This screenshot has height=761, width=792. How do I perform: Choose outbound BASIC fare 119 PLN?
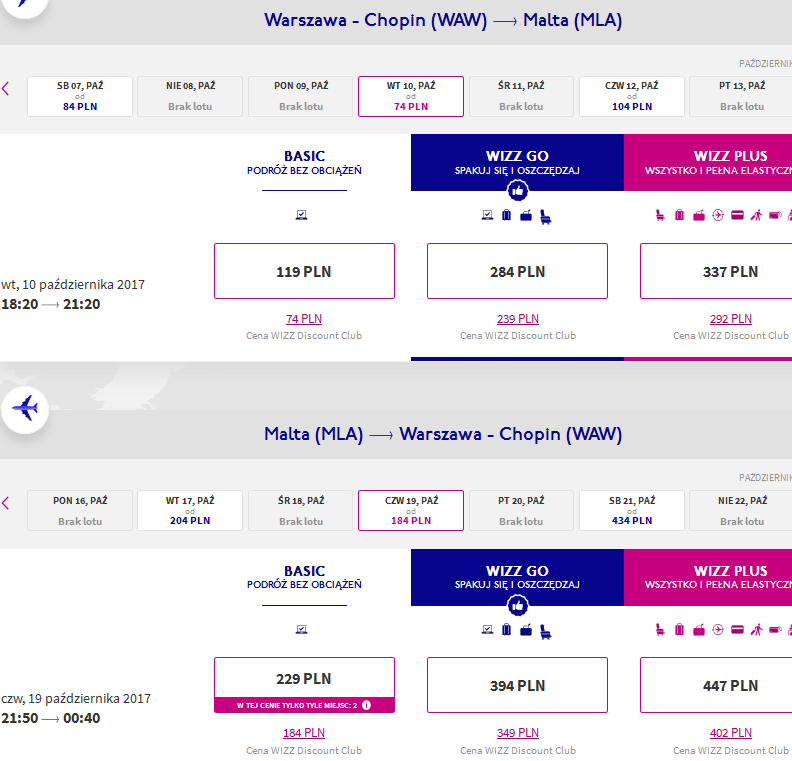pyautogui.click(x=304, y=271)
